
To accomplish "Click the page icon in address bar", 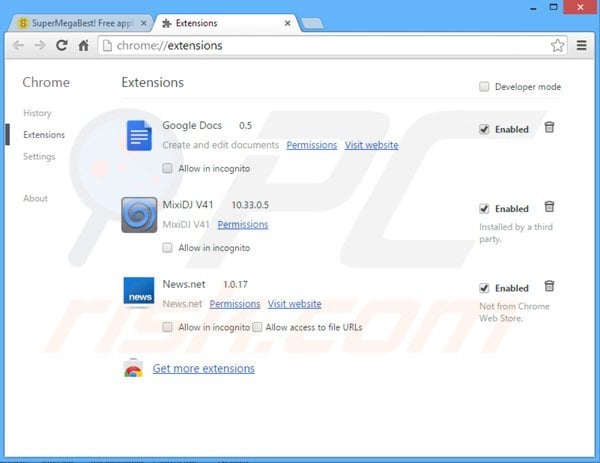I will coord(108,46).
